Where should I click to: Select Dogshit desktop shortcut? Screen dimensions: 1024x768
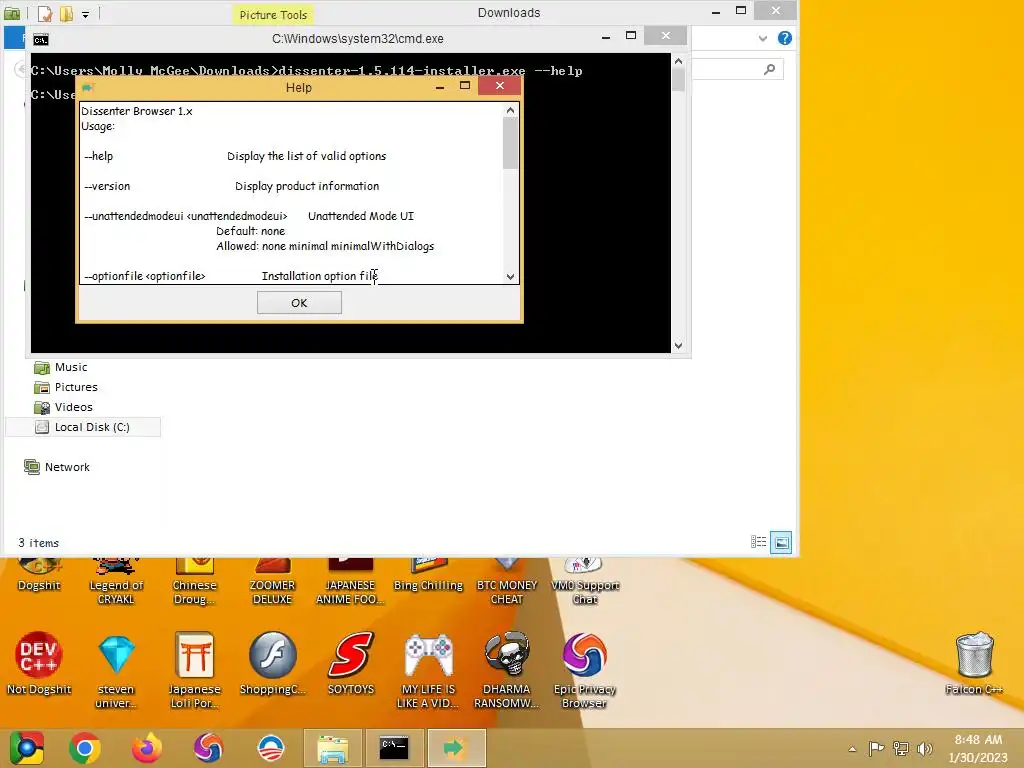[39, 575]
